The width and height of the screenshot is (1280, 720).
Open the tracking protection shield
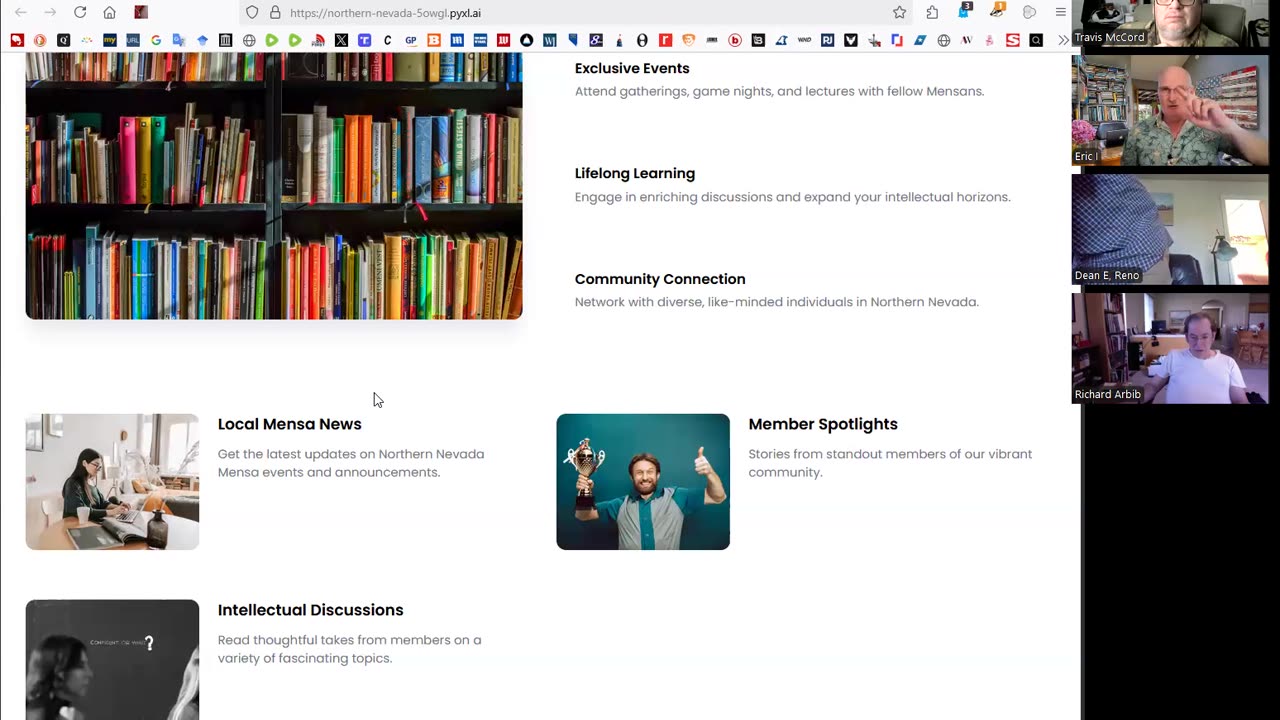(252, 13)
